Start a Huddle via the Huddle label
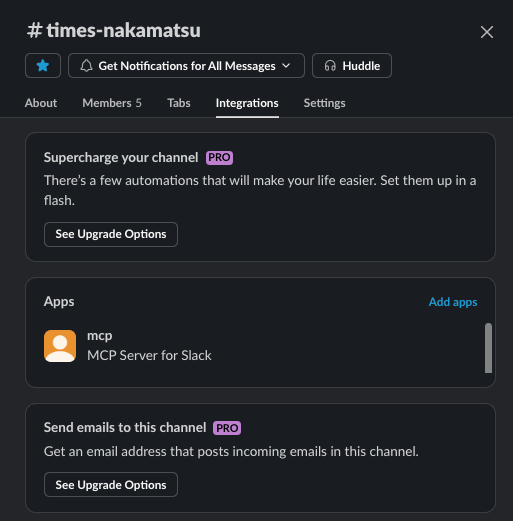This screenshot has height=521, width=513. [361, 66]
